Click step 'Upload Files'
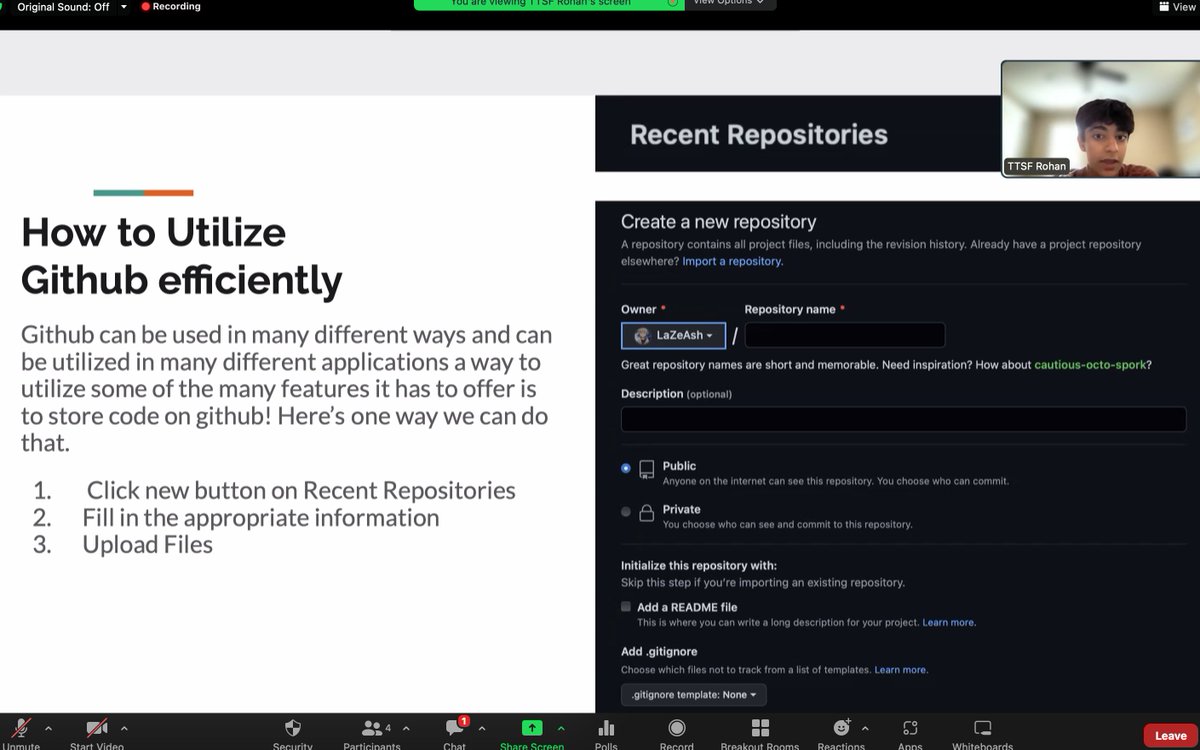Image resolution: width=1200 pixels, height=750 pixels. point(148,544)
